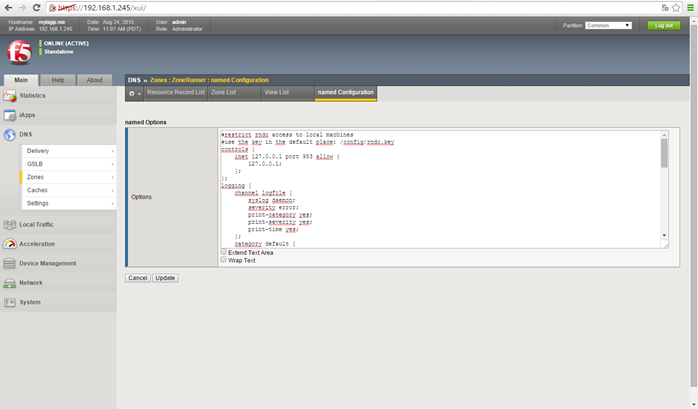Screen dimensions: 698x409
Task: Click the Device Management icon
Action: (x=10, y=263)
